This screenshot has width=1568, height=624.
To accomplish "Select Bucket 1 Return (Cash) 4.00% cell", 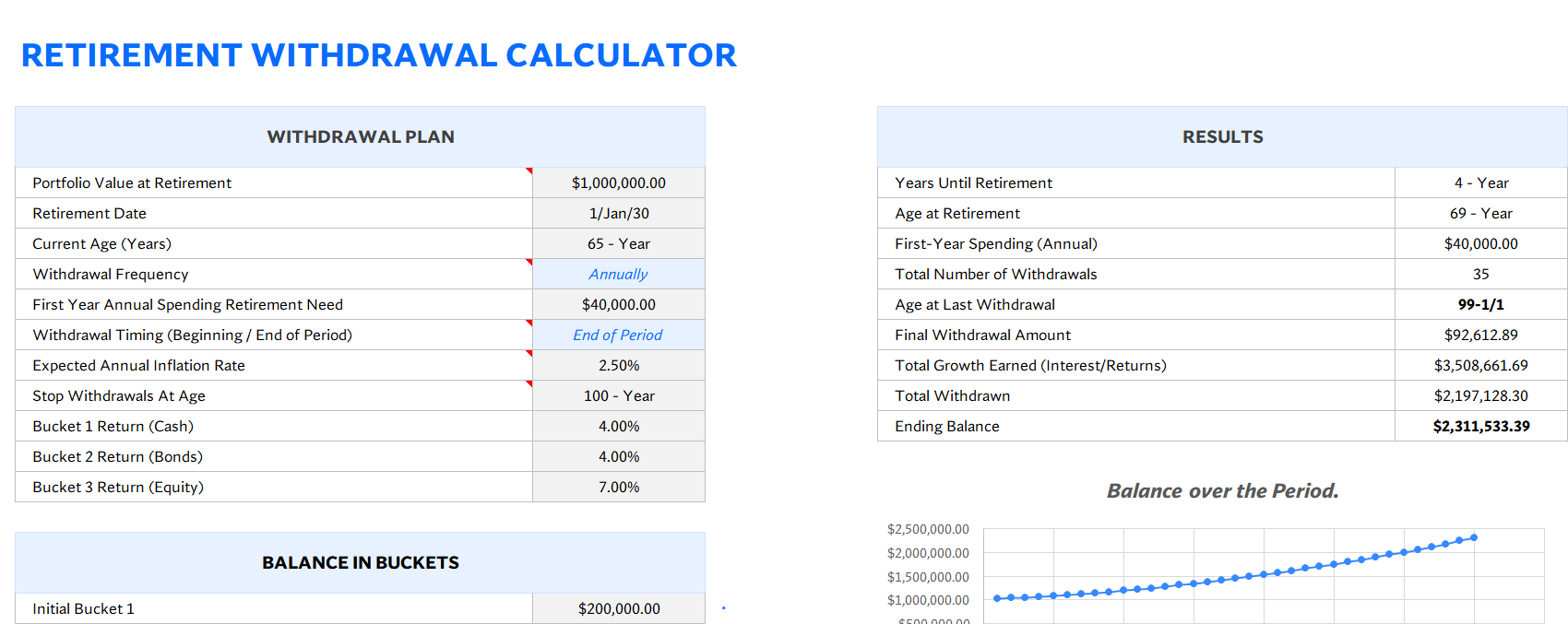I will coord(619,426).
